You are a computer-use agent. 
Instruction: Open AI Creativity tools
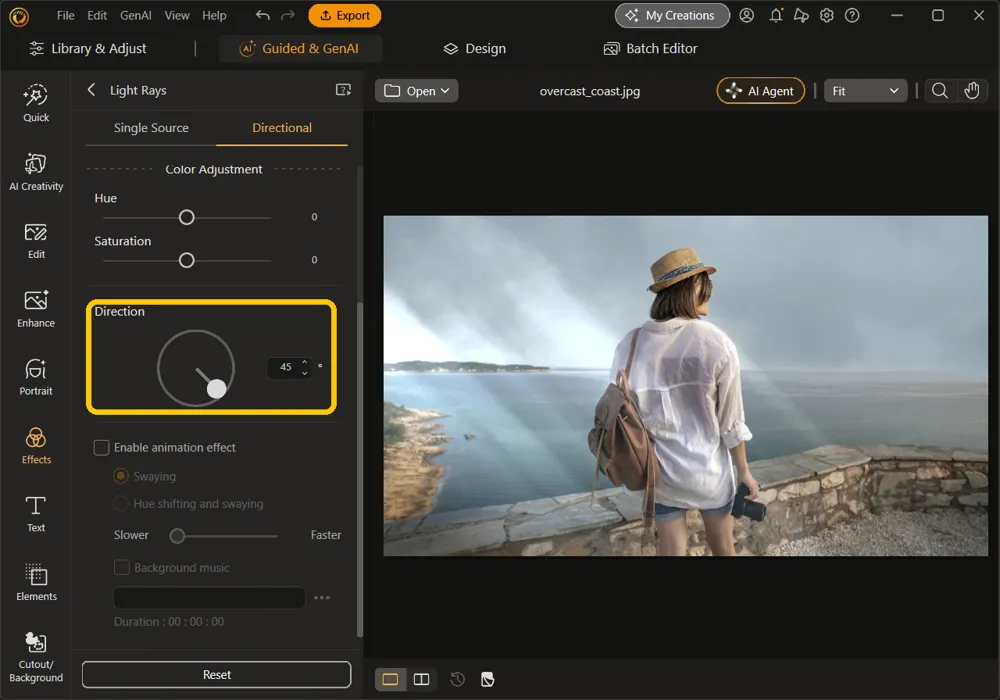pos(36,172)
